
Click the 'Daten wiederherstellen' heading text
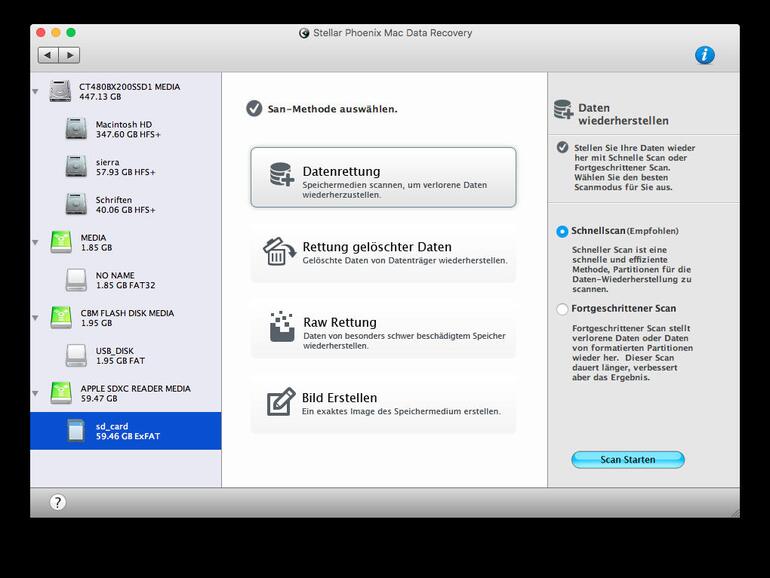coord(623,114)
